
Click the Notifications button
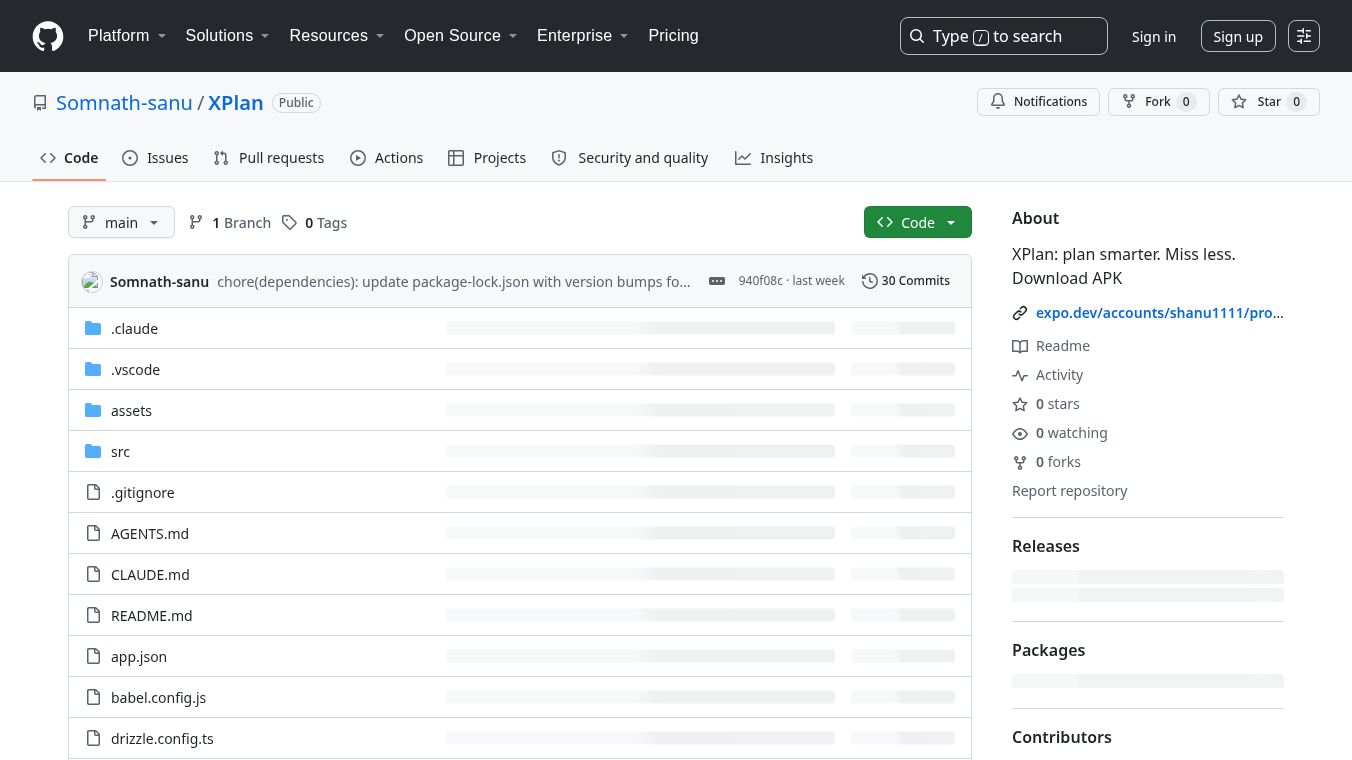[x=1038, y=102]
